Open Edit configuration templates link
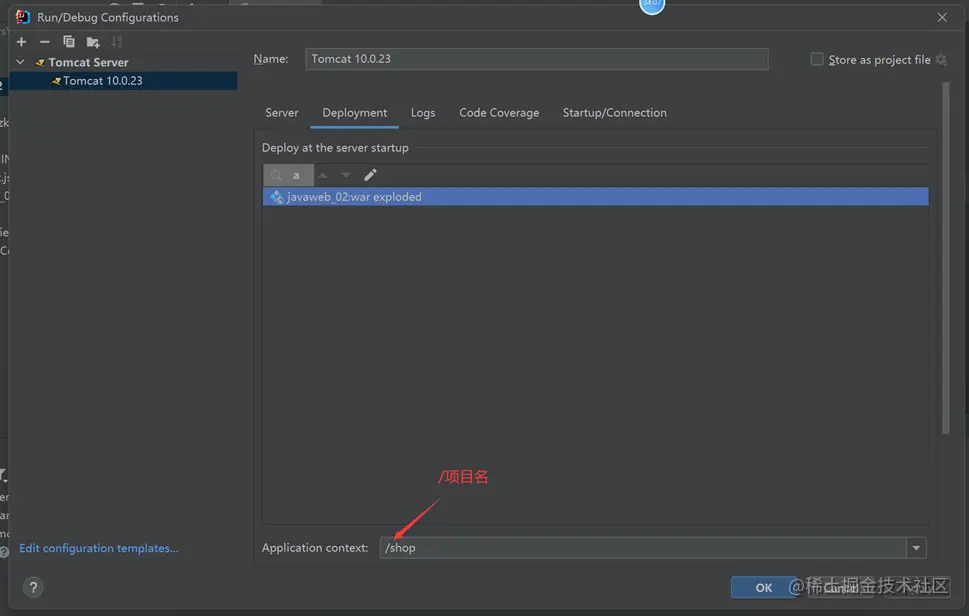The image size is (969, 616). 99,548
